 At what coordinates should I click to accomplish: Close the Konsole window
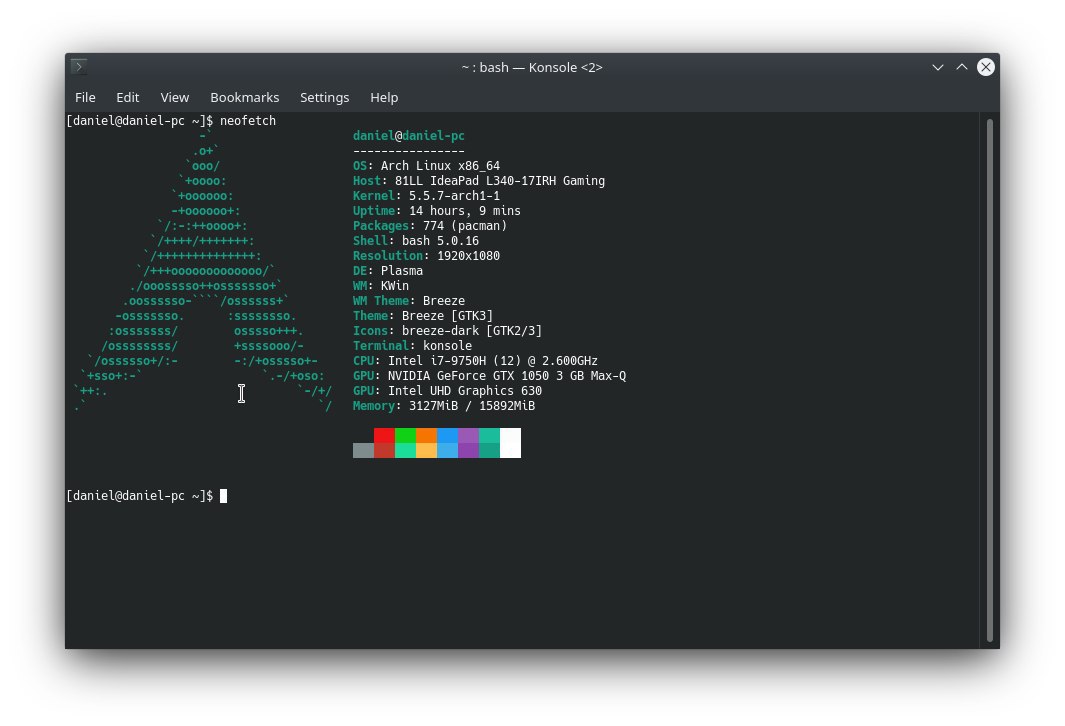pyautogui.click(x=986, y=67)
